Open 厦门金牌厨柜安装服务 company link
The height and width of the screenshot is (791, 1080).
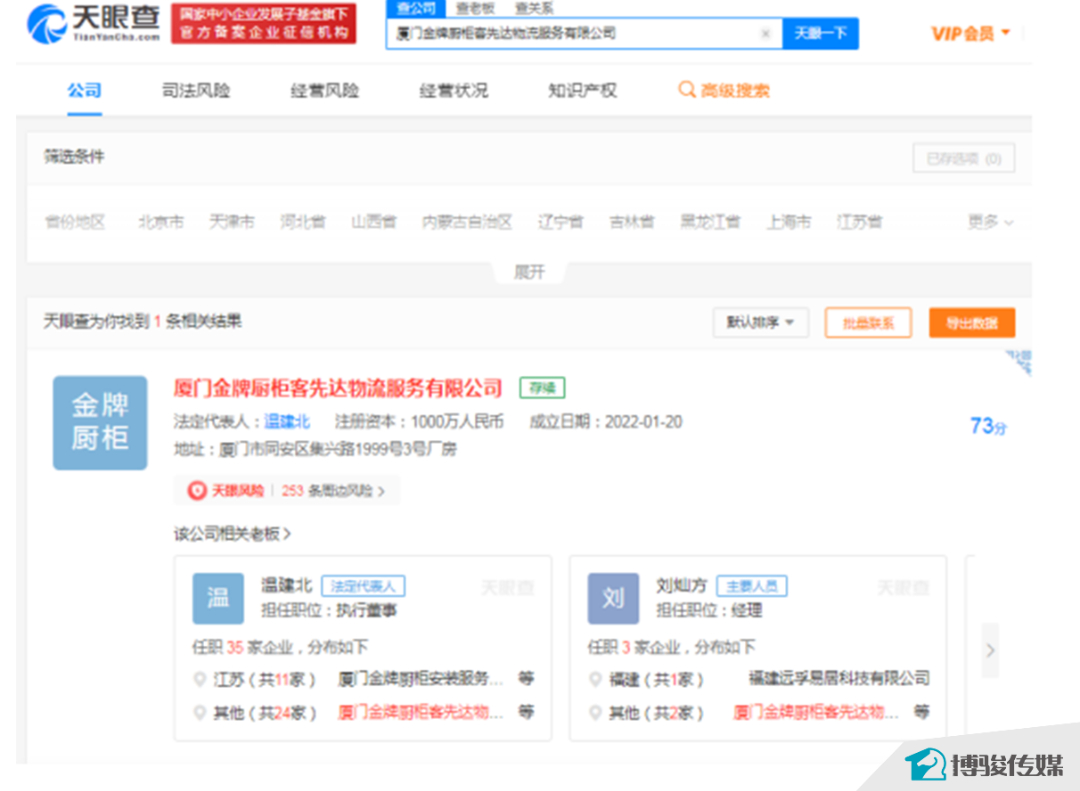point(421,679)
